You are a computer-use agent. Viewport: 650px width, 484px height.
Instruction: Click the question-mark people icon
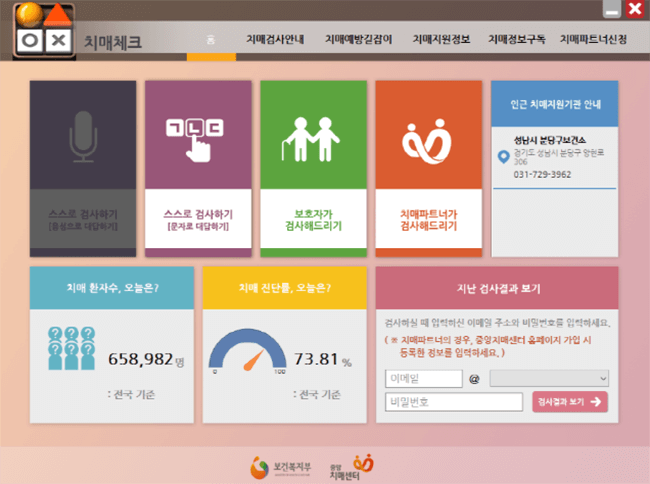71,348
